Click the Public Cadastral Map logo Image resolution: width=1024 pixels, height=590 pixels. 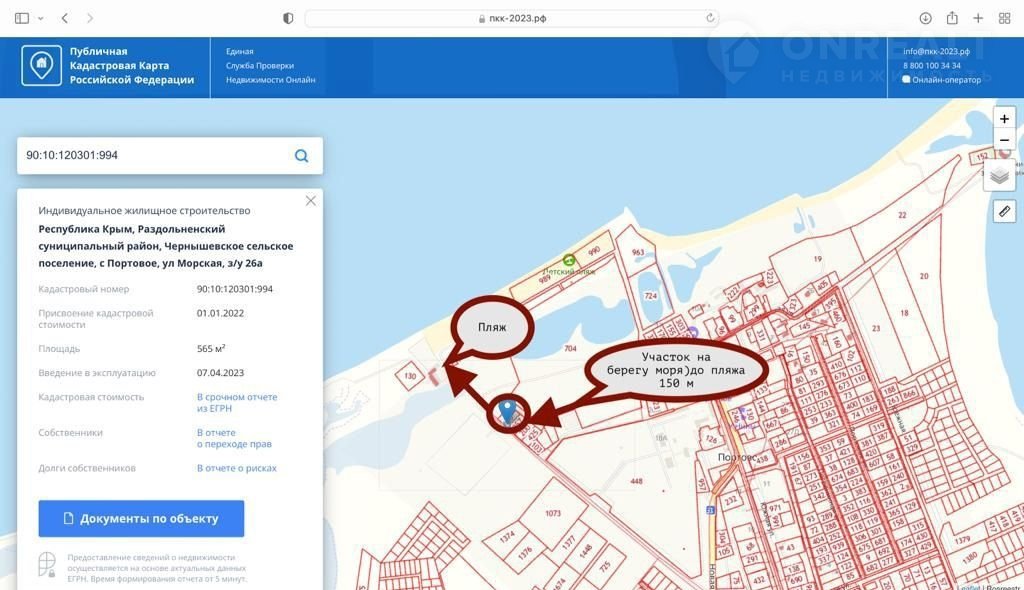(x=41, y=66)
